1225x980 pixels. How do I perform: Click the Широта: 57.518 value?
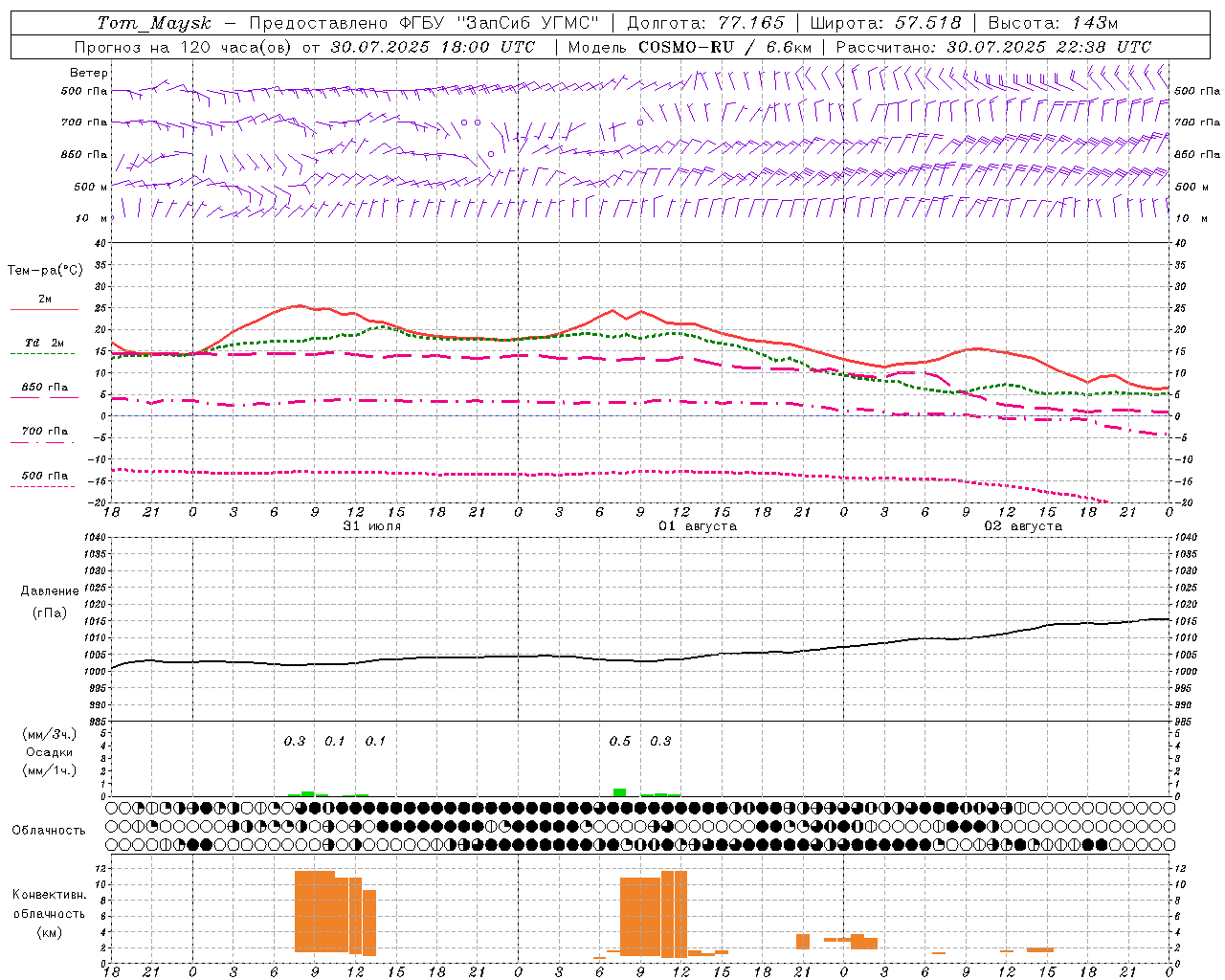click(x=885, y=23)
